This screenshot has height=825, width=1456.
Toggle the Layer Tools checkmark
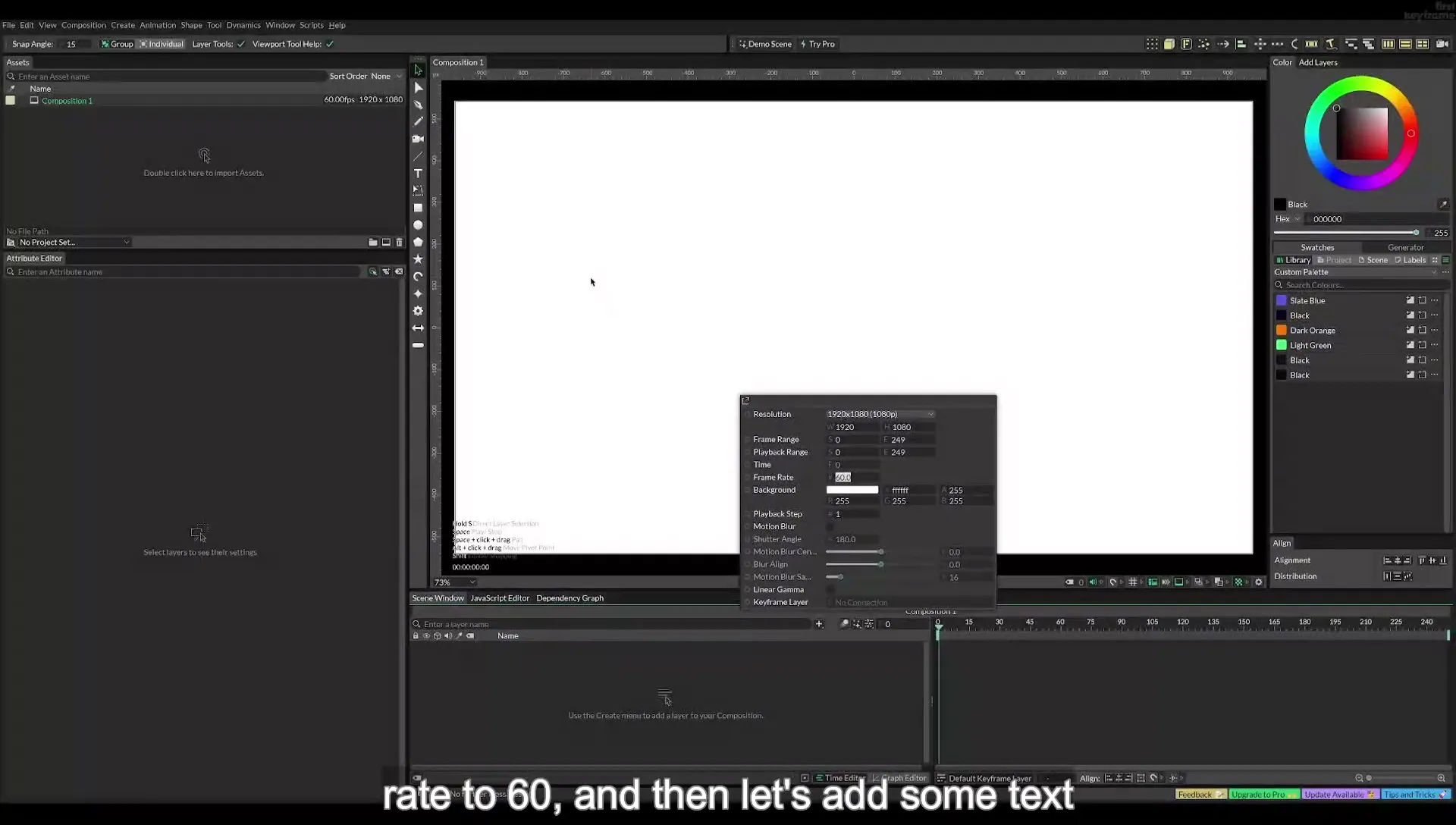(x=241, y=44)
